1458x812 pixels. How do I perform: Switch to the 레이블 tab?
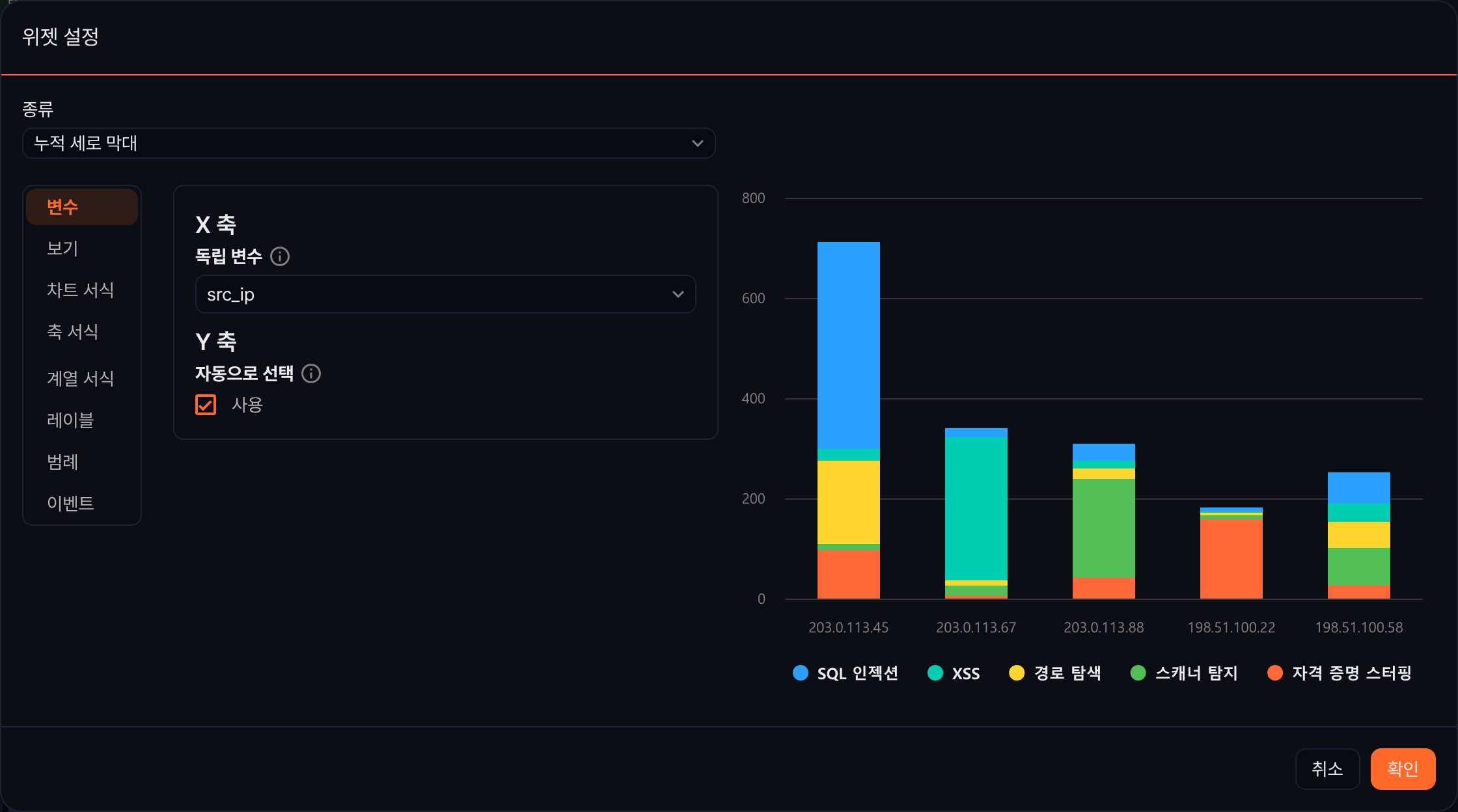coord(82,420)
